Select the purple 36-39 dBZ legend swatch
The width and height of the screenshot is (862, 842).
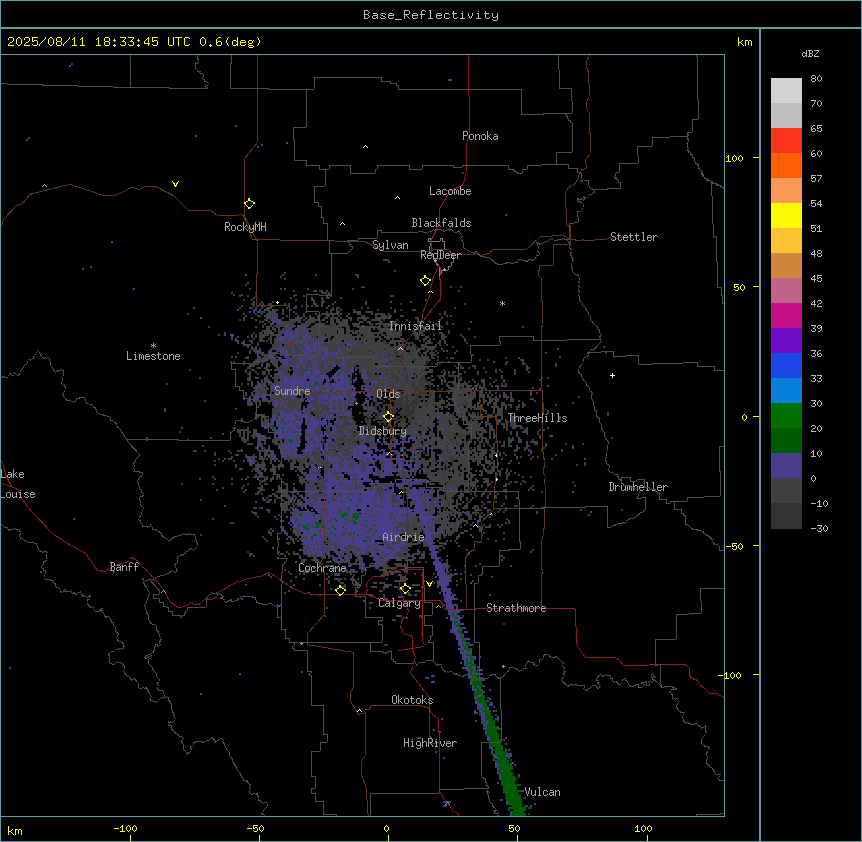point(786,341)
